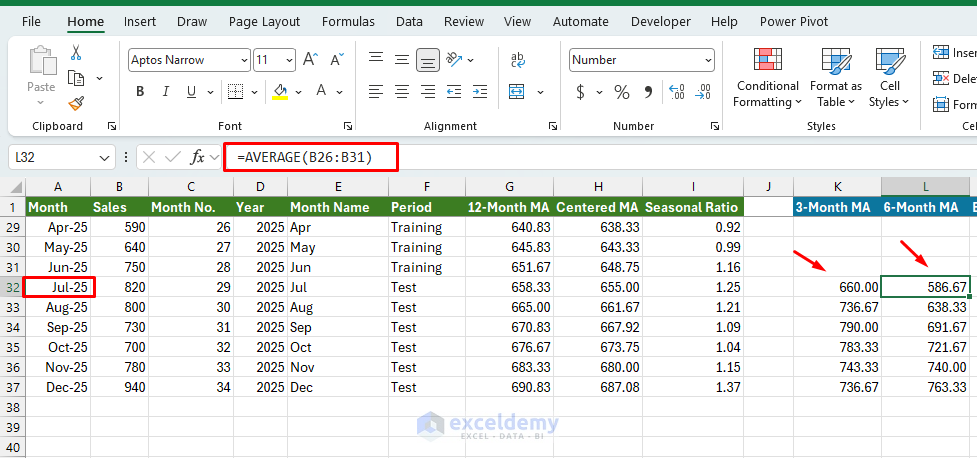977x458 pixels.
Task: Click the Centered MA value 687.08
Action: pos(598,387)
